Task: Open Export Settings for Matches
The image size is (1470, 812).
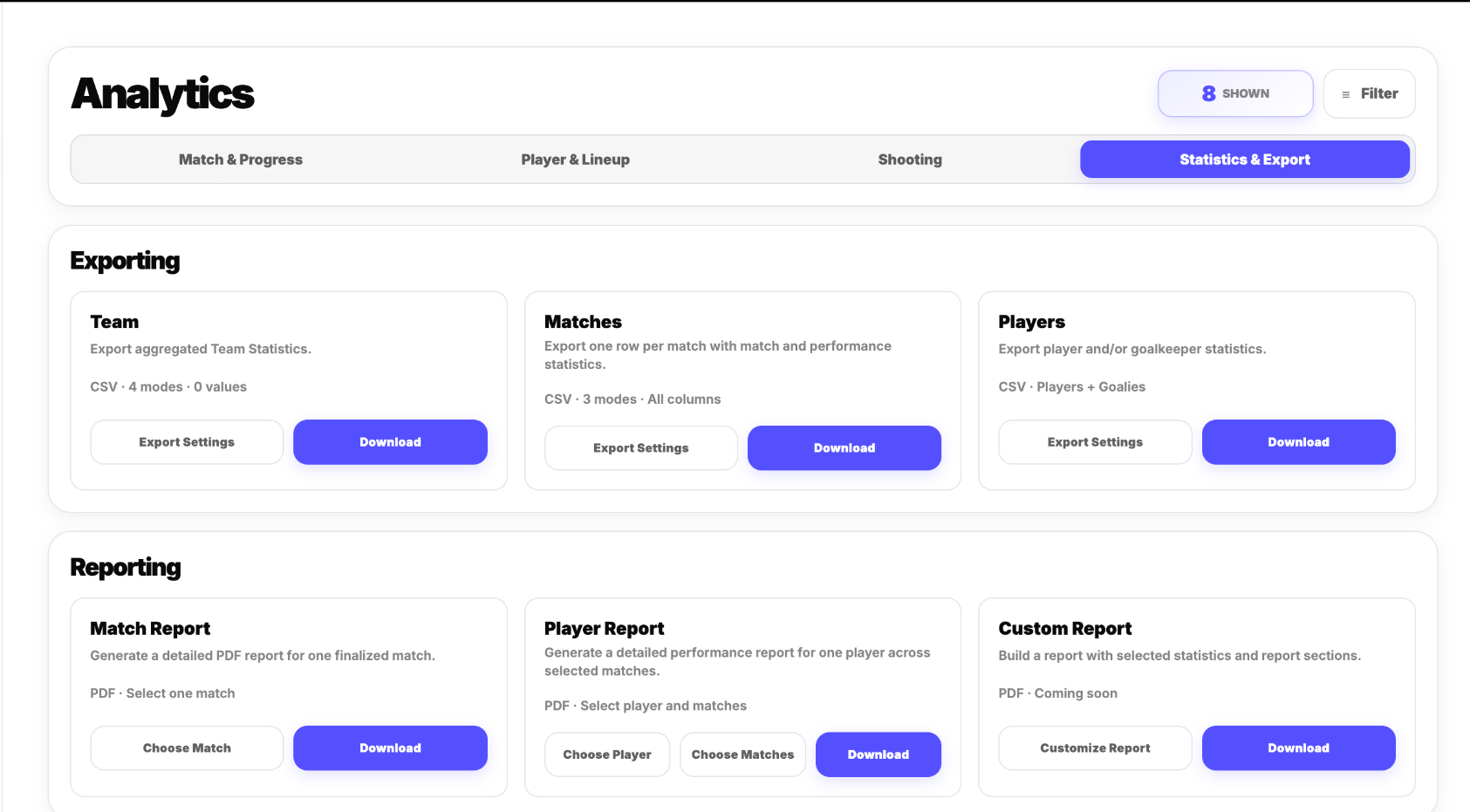Action: pyautogui.click(x=641, y=448)
